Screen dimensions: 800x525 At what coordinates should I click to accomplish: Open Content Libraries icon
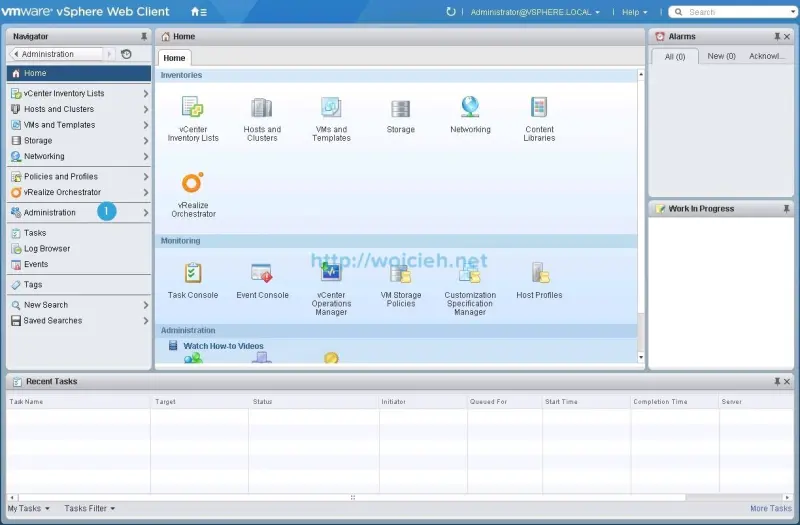point(539,107)
